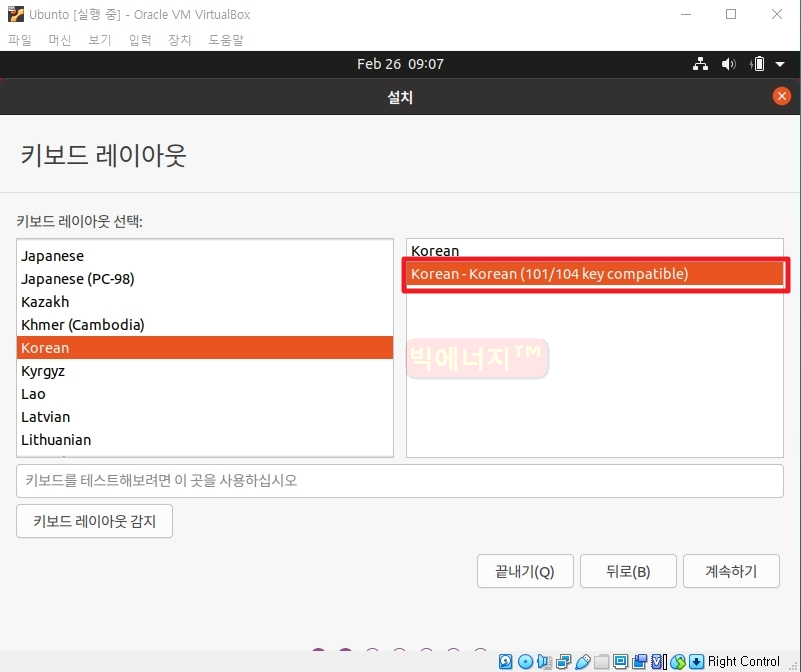Click the keyboard capture arrow icon in status bar
The width and height of the screenshot is (801, 672).
pyautogui.click(x=696, y=662)
